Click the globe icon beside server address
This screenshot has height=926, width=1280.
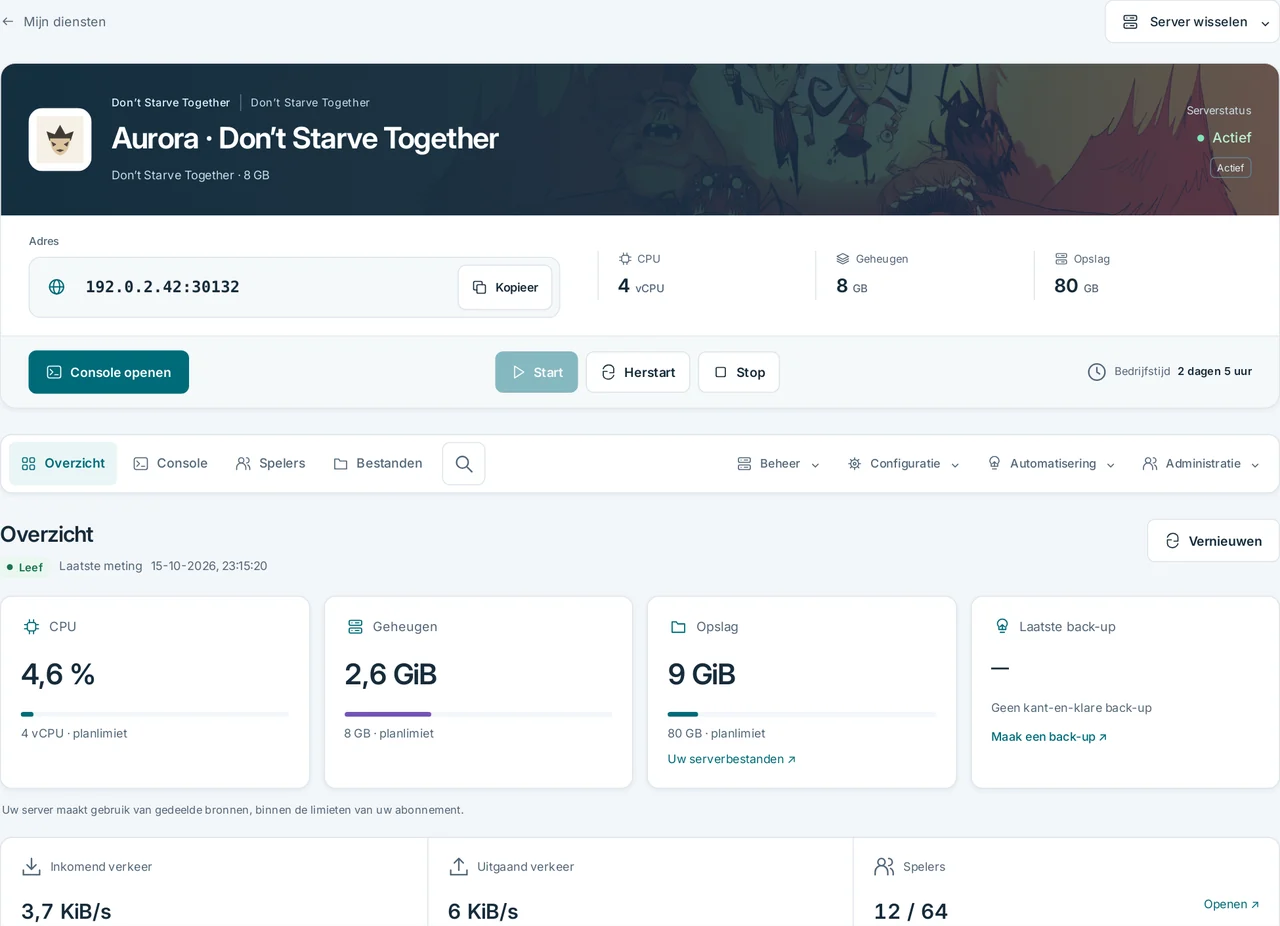point(57,287)
